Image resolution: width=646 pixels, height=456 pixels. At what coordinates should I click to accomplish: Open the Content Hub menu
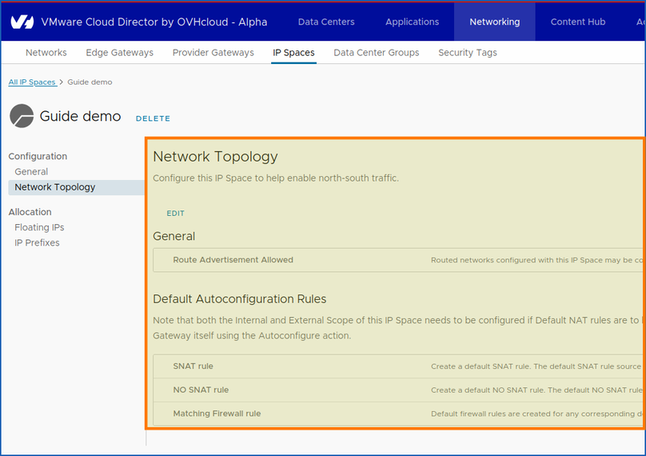[578, 22]
